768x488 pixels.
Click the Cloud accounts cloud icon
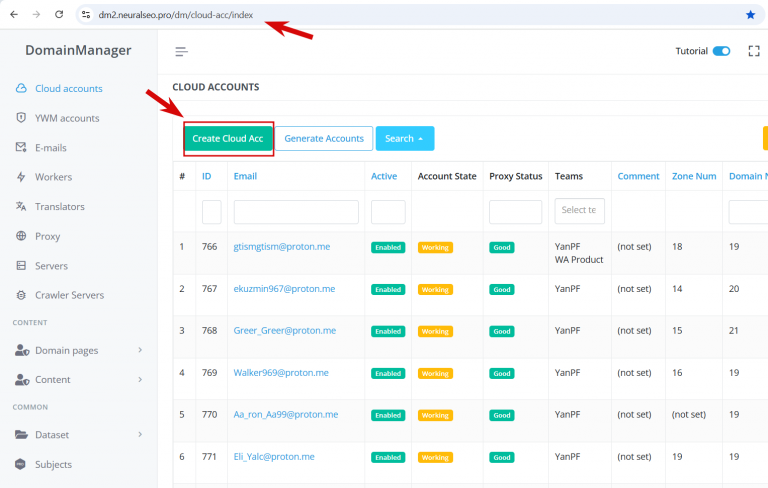(x=21, y=88)
